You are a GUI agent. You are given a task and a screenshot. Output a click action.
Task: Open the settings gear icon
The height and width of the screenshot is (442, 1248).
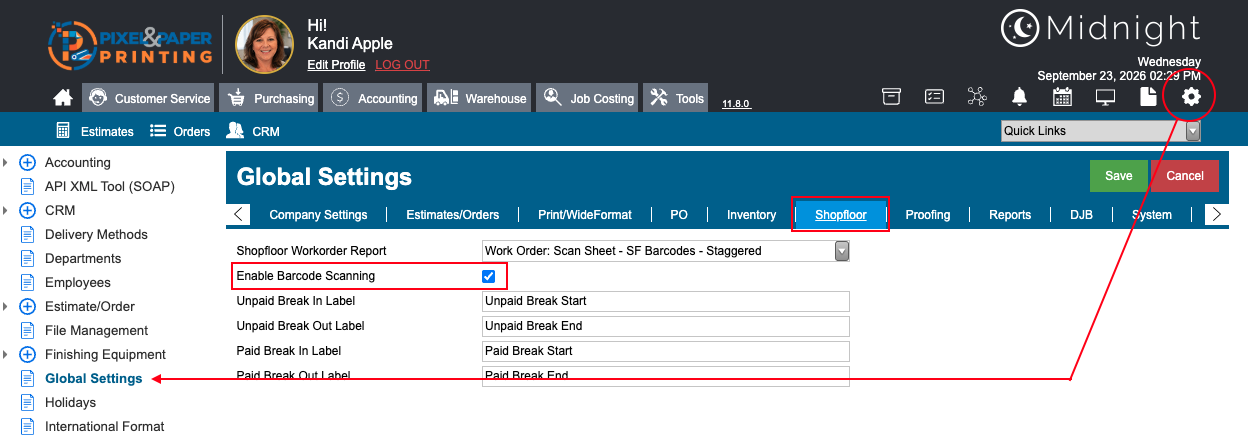pos(1190,97)
